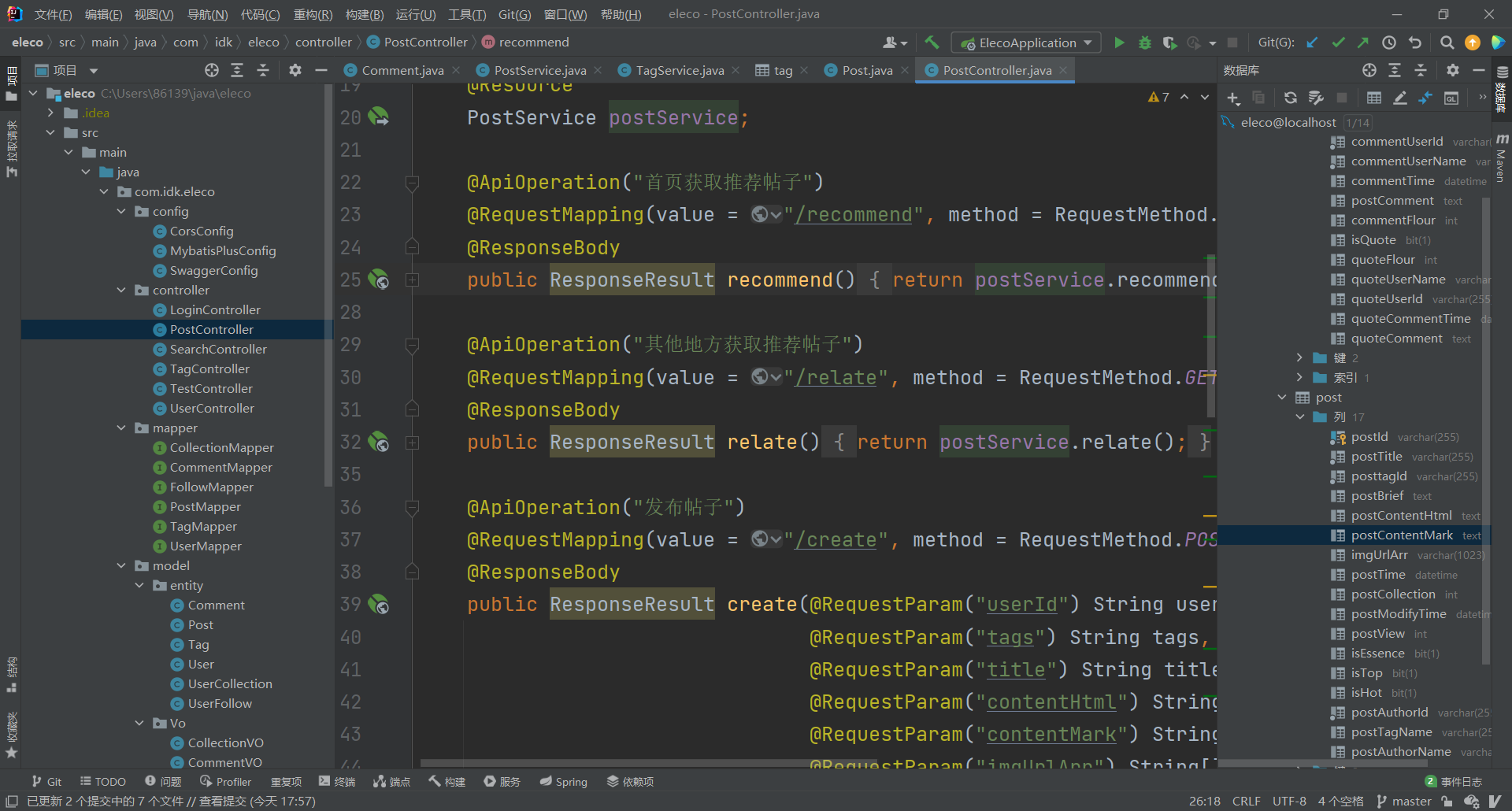Screen dimensions: 1512x811
Task: Click the locate-opened-file icon in Project panel
Action: [212, 70]
